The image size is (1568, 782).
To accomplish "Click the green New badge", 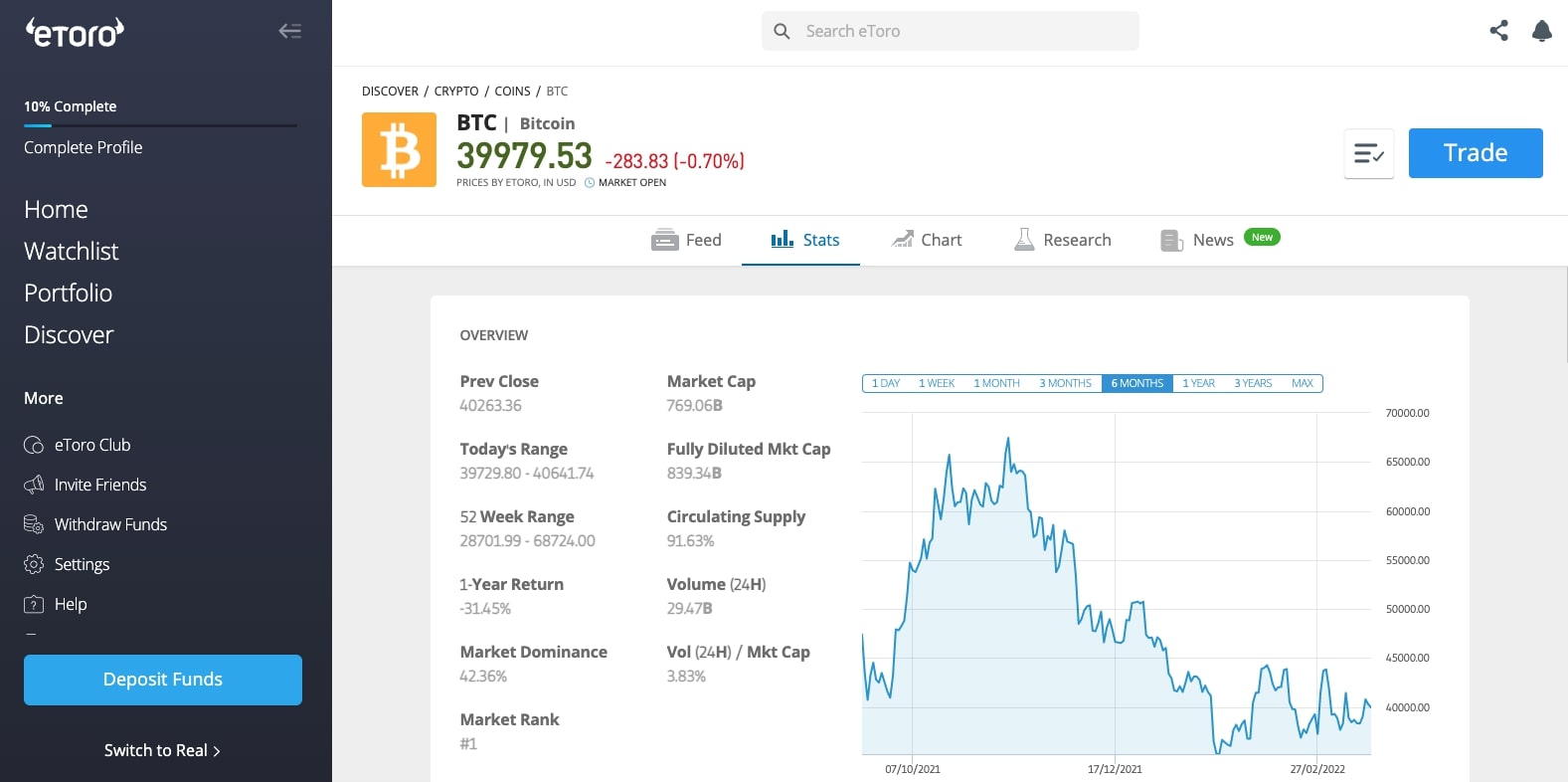I will click(x=1262, y=237).
